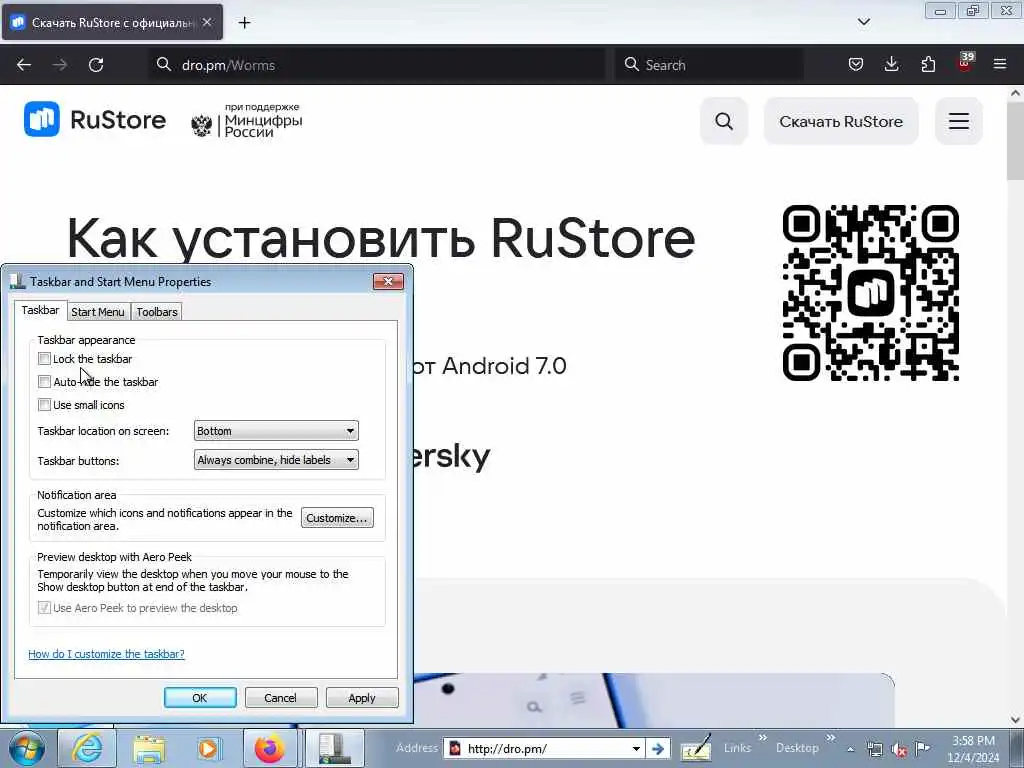1024x768 pixels.
Task: Switch to the Start Menu tab
Action: [98, 312]
